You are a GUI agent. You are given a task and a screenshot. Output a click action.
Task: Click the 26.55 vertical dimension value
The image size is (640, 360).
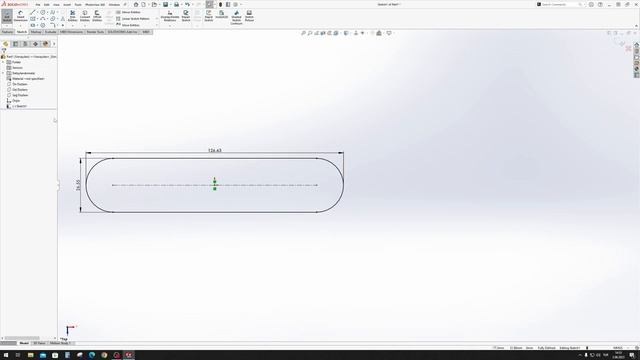(x=78, y=185)
